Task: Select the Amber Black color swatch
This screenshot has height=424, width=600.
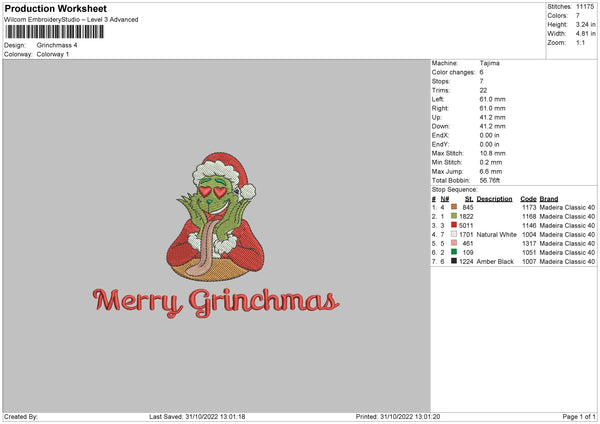Action: (x=454, y=261)
